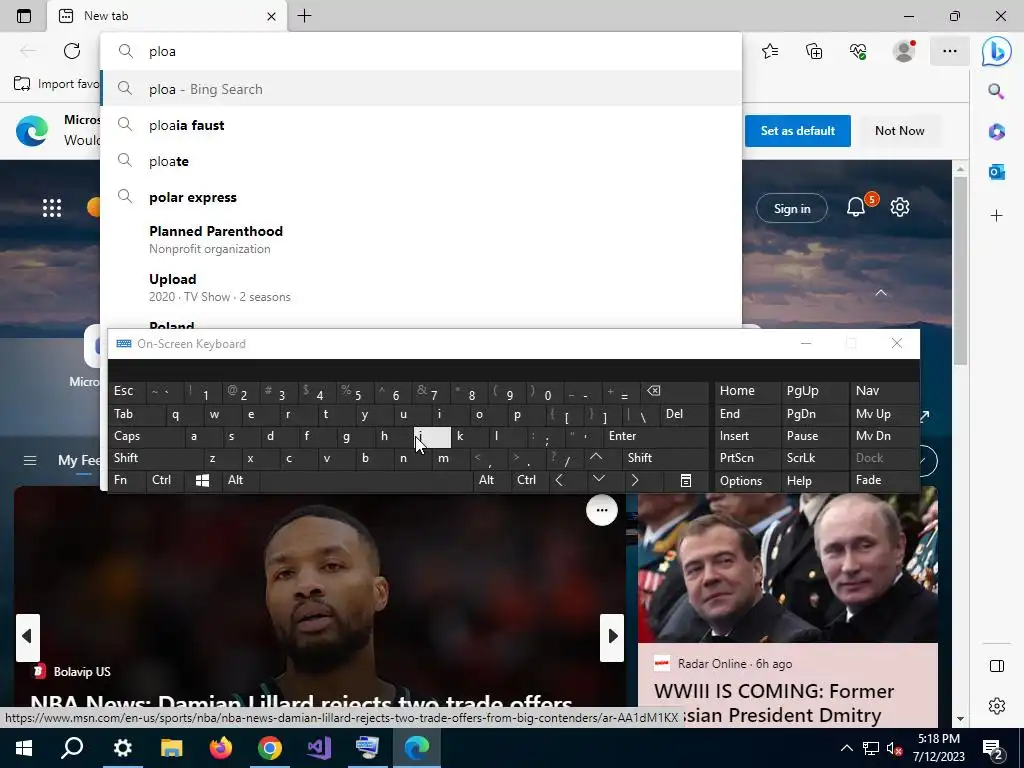Toggle Insert key on On-Screen Keyboard
The height and width of the screenshot is (768, 1024).
coord(747,436)
